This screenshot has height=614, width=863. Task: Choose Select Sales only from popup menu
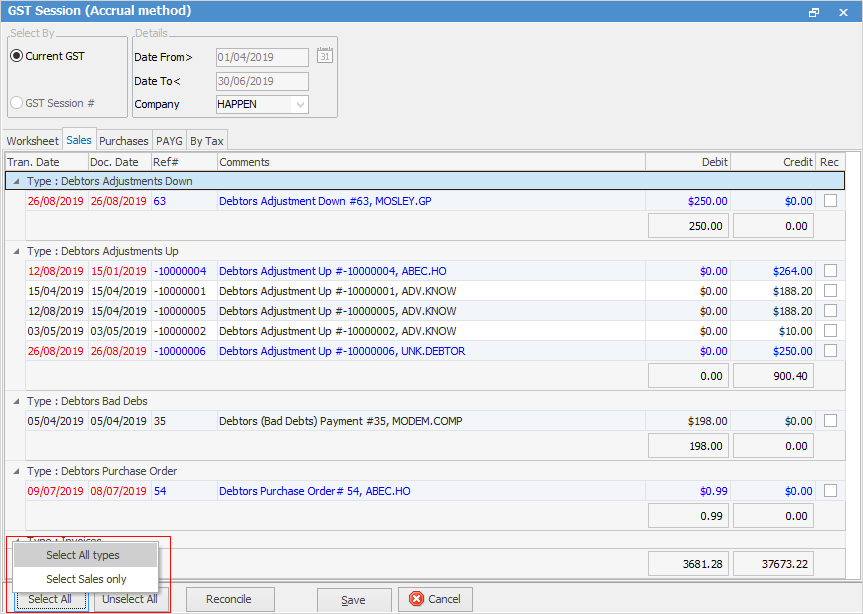point(86,579)
